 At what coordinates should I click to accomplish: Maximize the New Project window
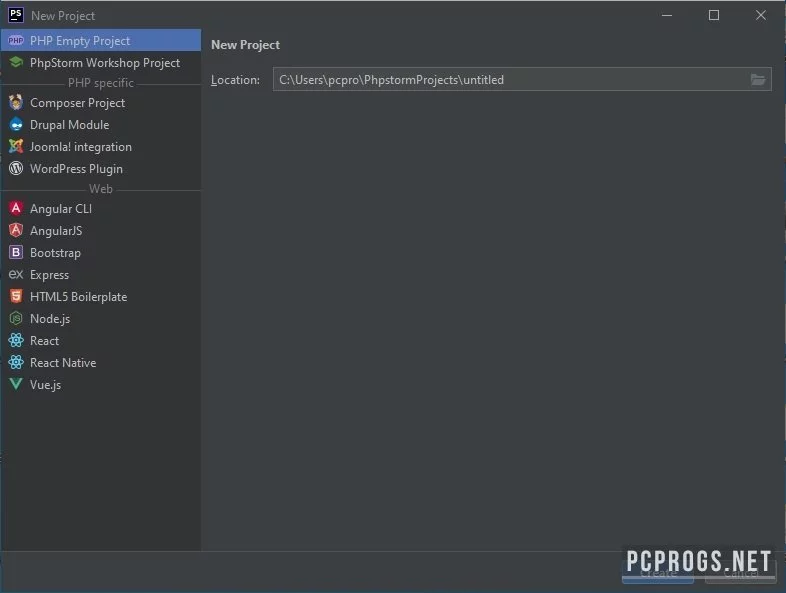tap(714, 16)
